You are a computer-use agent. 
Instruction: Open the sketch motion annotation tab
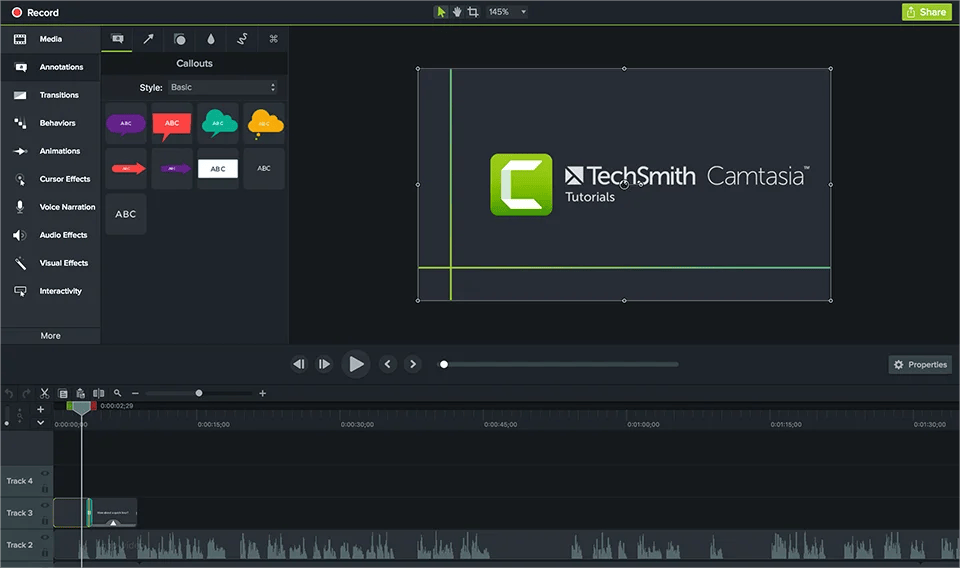241,39
